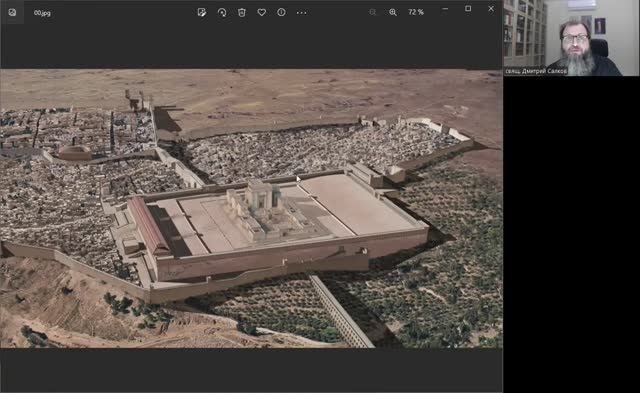This screenshot has height=393, width=640.
Task: Click the speaker's webcam video thumbnail
Action: tap(571, 38)
